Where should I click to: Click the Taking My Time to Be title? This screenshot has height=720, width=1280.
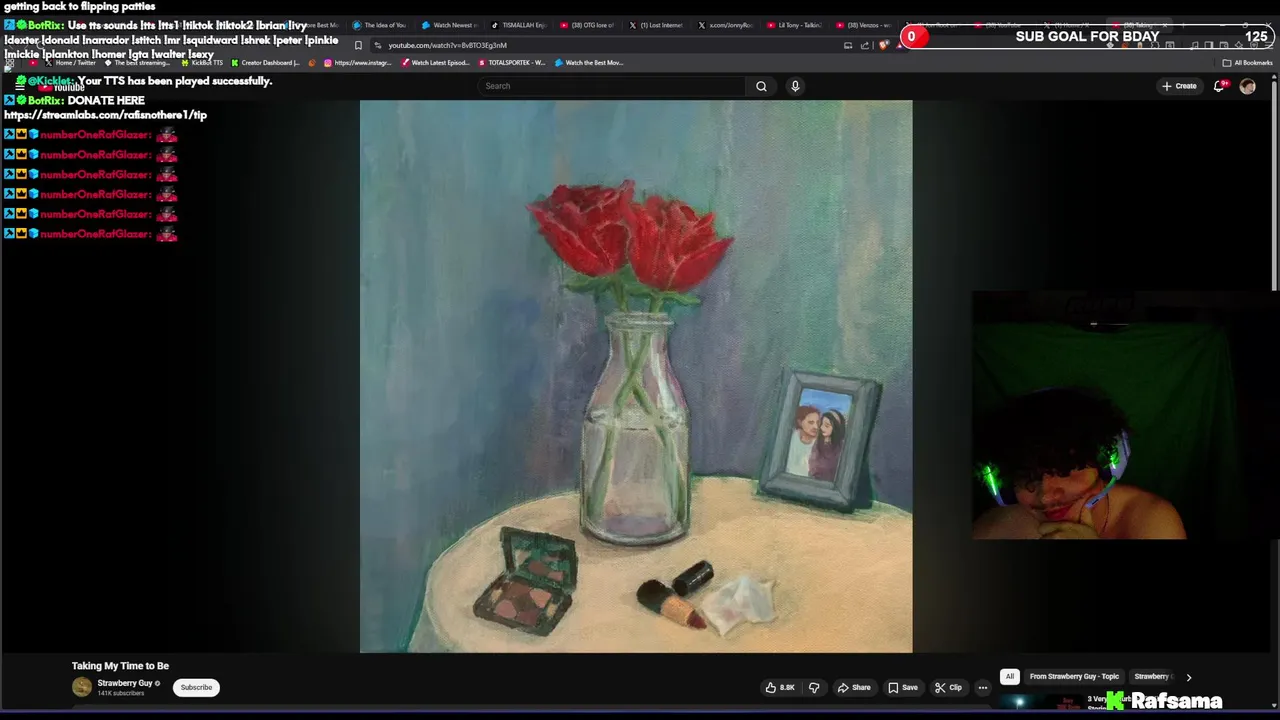(120, 666)
